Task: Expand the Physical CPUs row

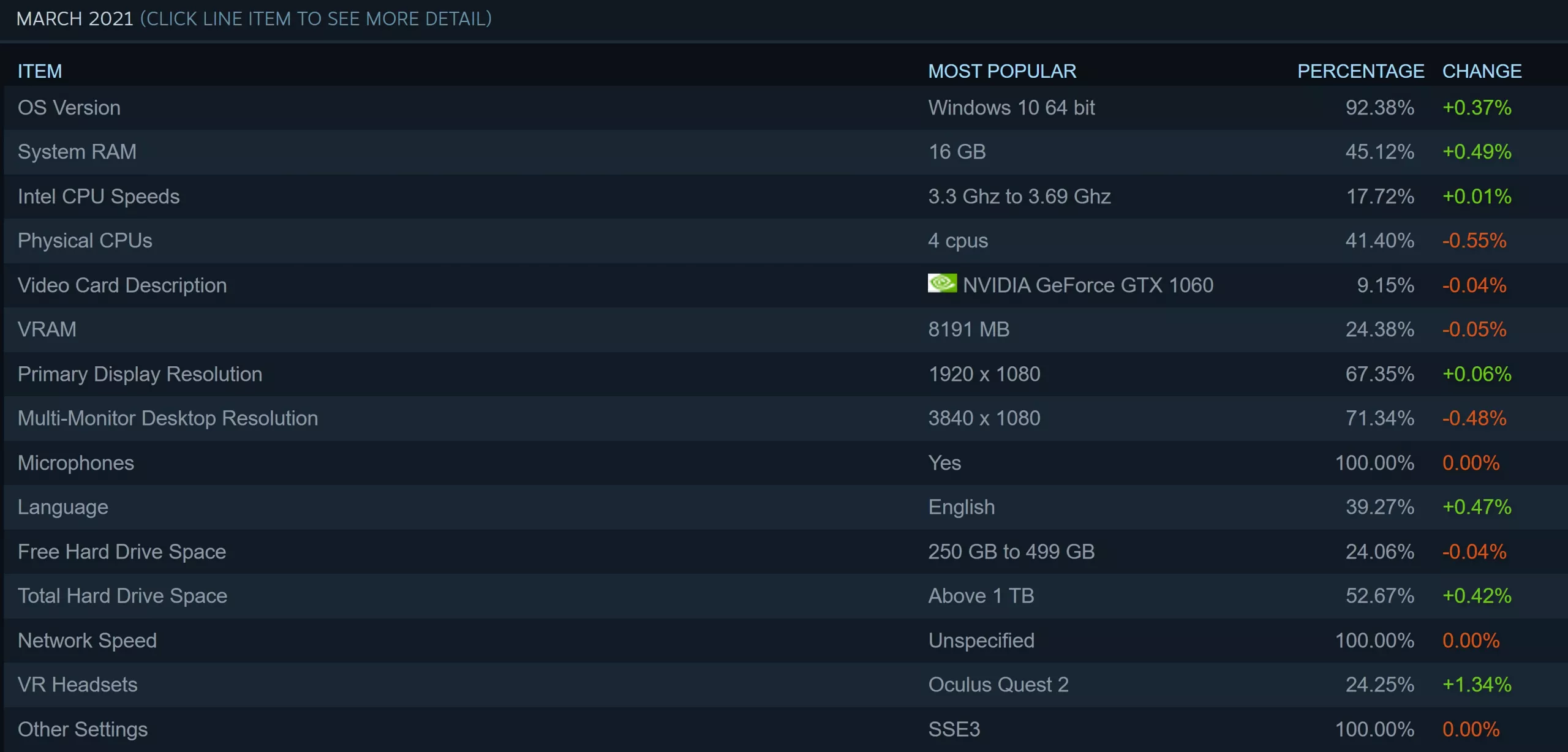Action: point(85,241)
